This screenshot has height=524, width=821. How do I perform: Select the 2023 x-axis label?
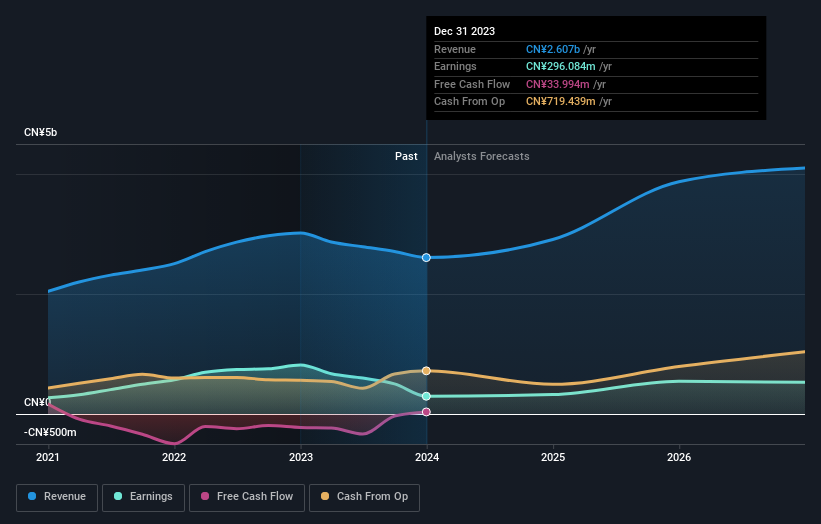tap(301, 457)
